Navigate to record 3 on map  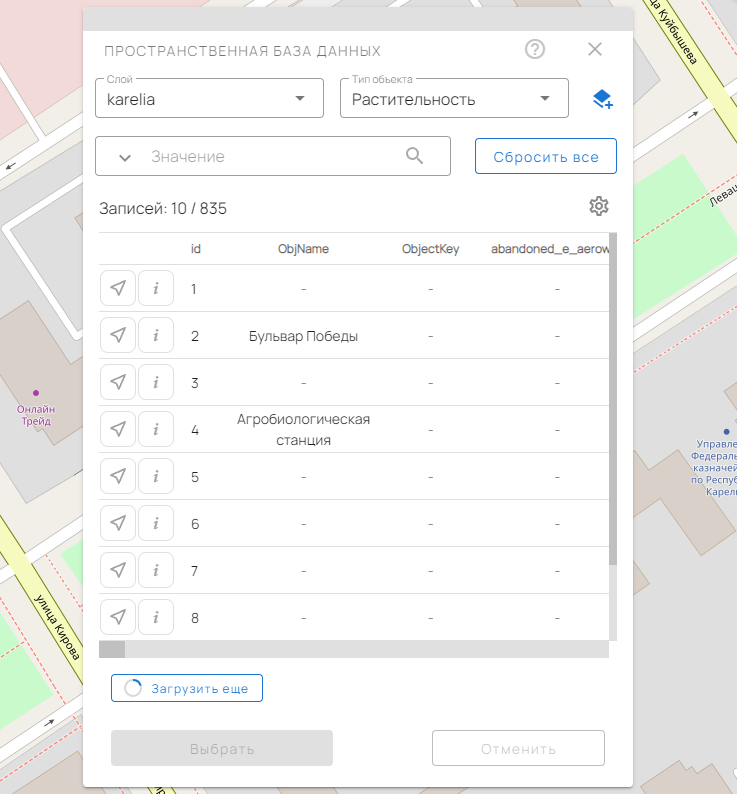[118, 383]
